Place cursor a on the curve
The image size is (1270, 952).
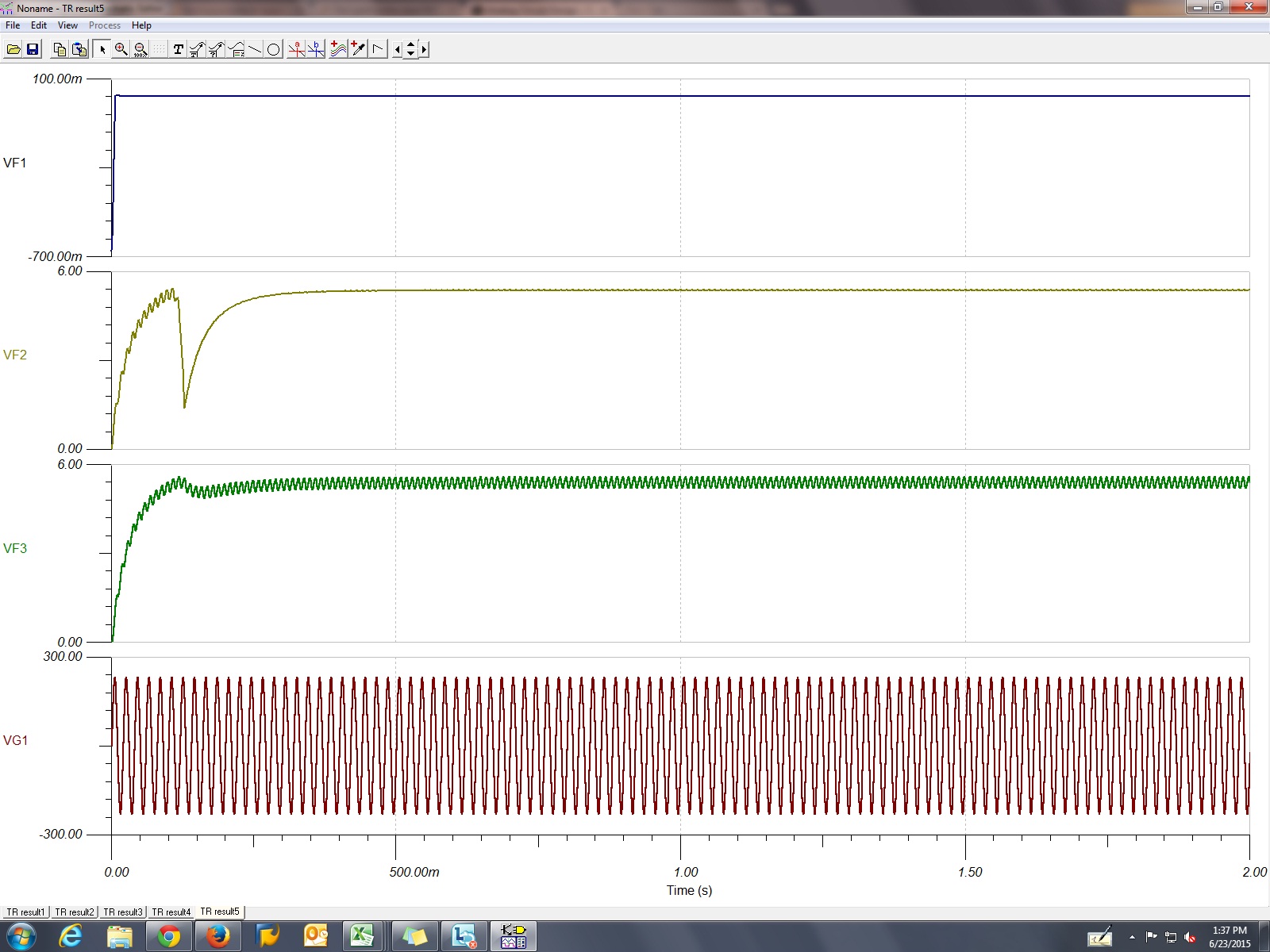(297, 49)
